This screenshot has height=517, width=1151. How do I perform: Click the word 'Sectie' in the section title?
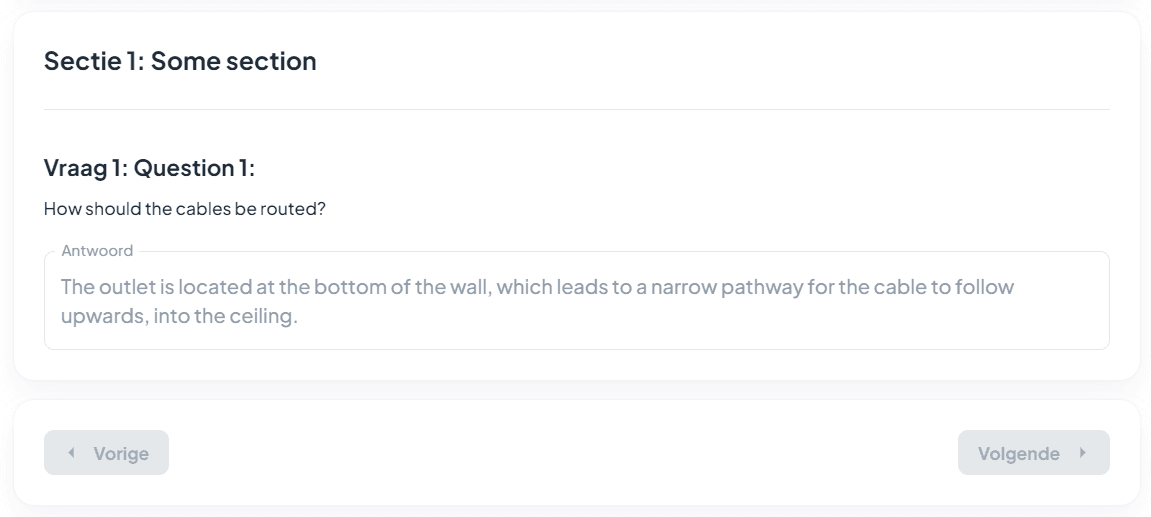pos(78,61)
